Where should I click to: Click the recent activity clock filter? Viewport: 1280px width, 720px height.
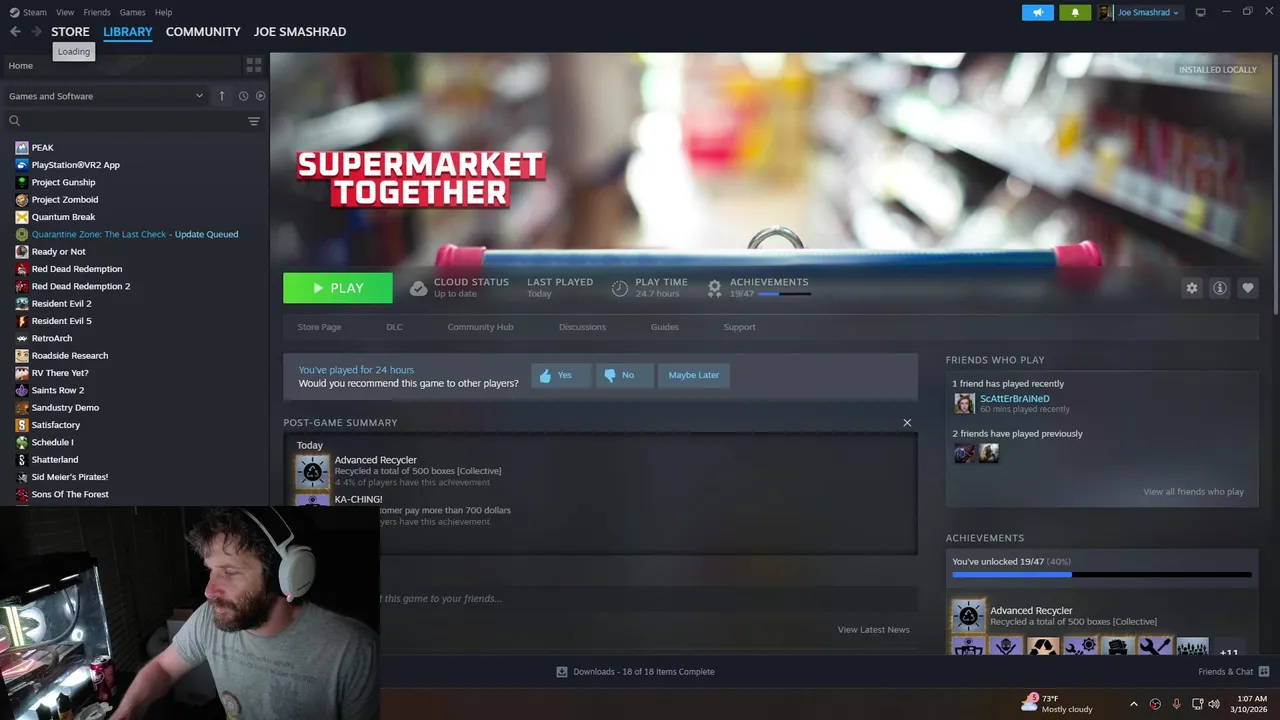[x=243, y=96]
